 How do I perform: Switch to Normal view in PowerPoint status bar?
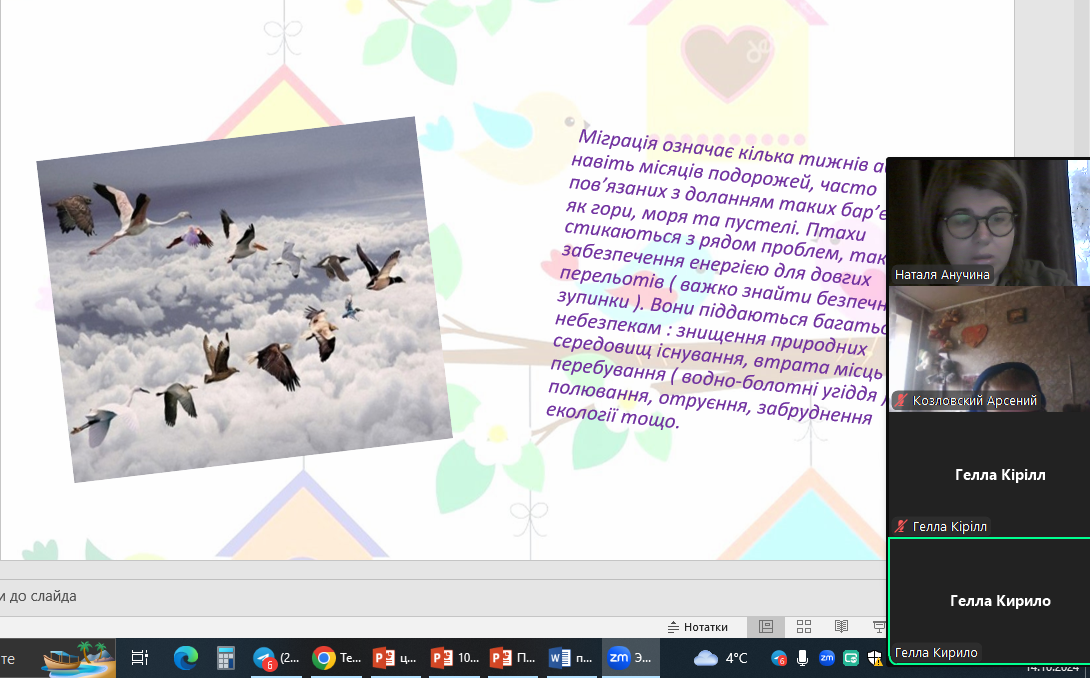coord(766,627)
